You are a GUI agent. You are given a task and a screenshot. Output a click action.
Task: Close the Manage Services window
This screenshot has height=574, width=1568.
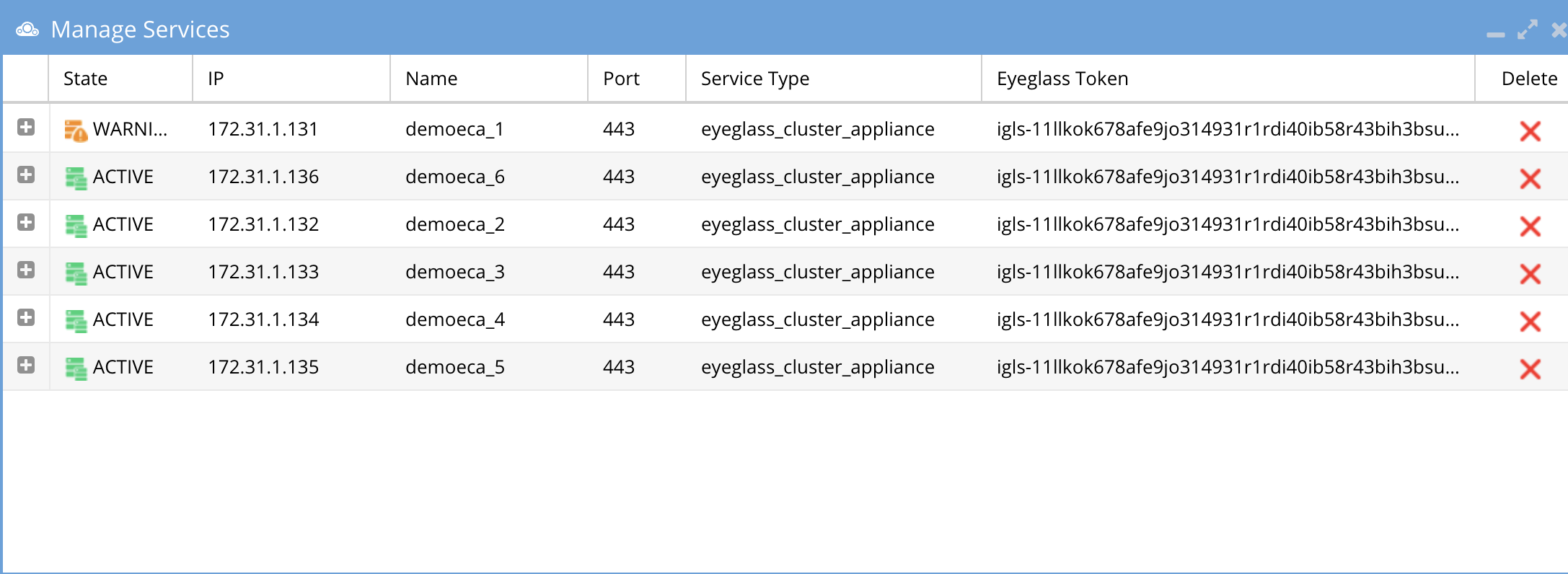pyautogui.click(x=1559, y=30)
